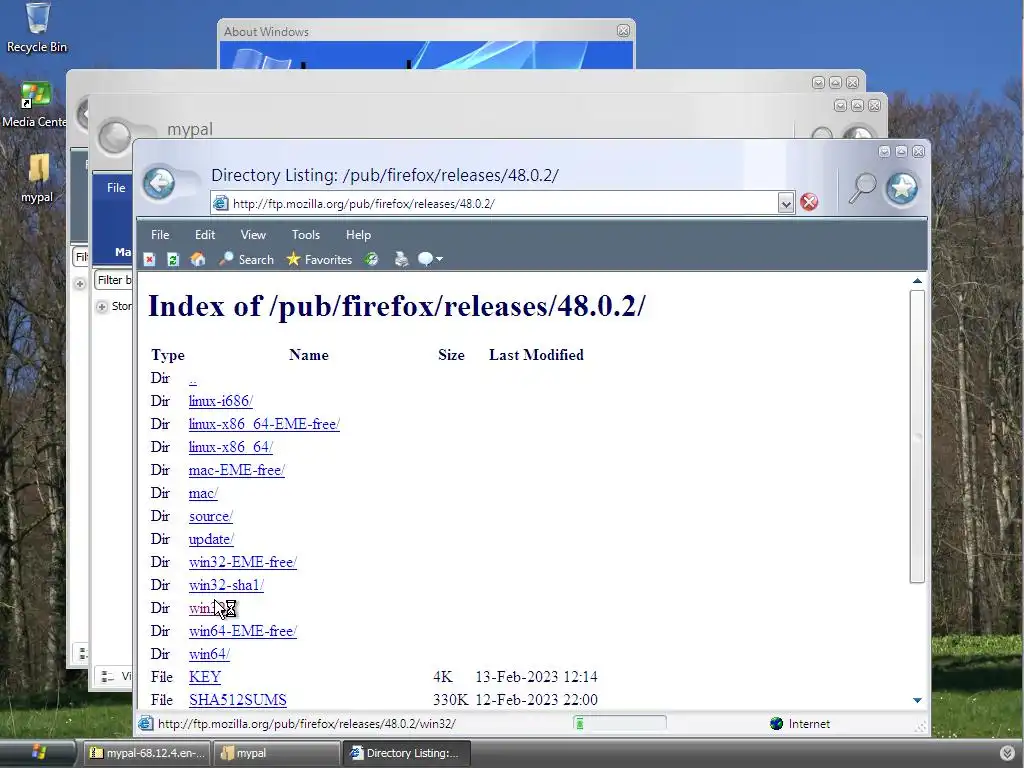Switch to the mypal taskbar button

[x=278, y=753]
